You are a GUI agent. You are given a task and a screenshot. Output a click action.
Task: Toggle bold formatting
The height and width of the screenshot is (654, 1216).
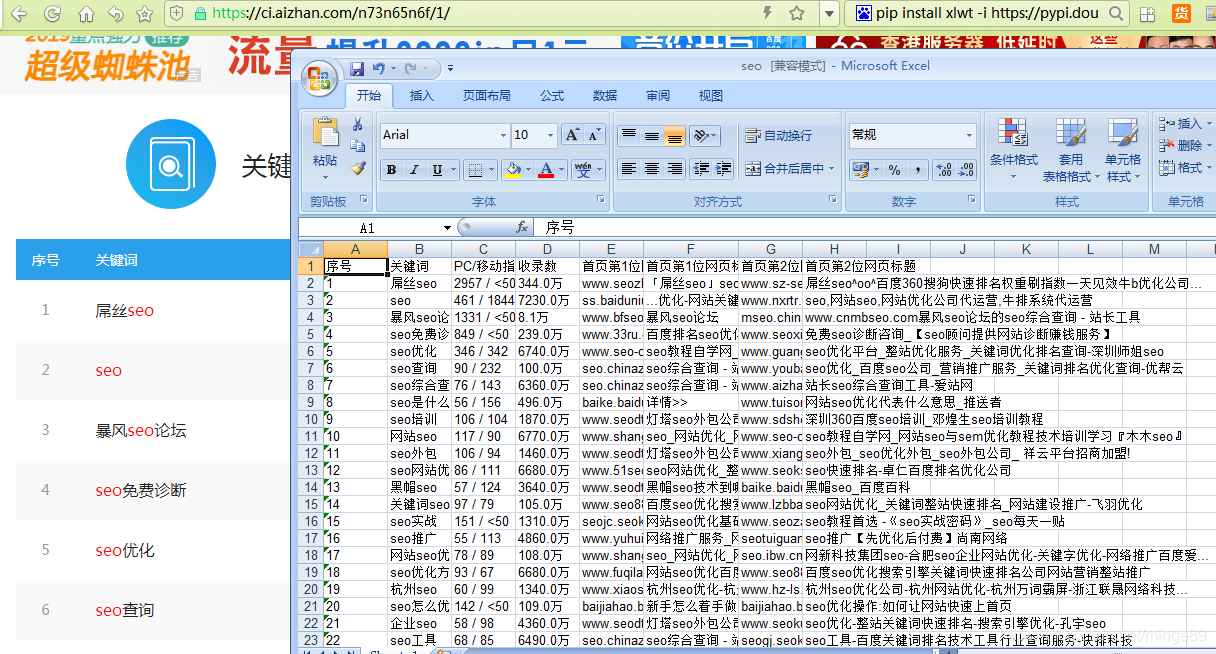391,170
